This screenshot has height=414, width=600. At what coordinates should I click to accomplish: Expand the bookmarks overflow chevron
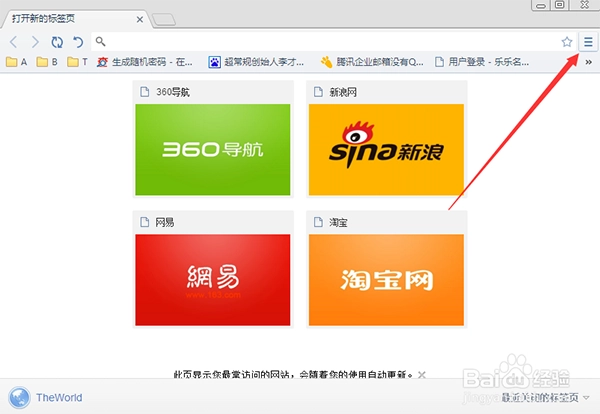tap(588, 62)
